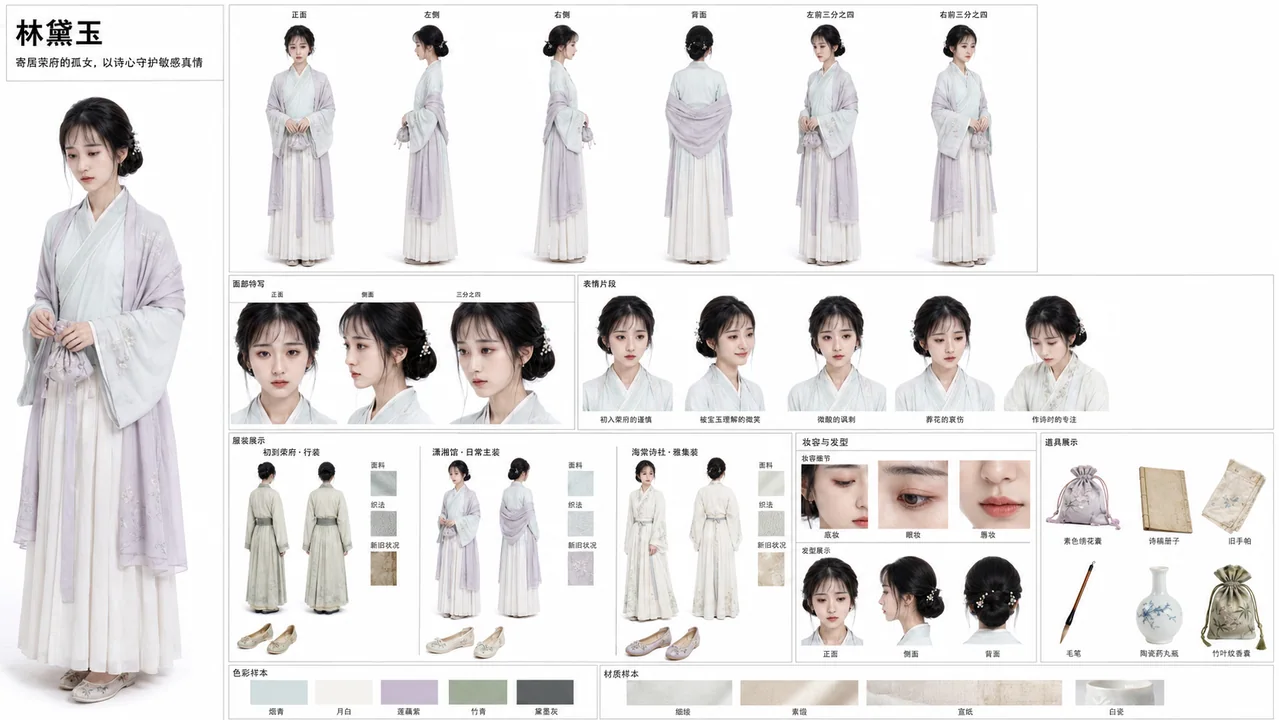The image size is (1279, 720).
Task: Select the 左侧 full-body turnaround view
Action: click(x=431, y=144)
